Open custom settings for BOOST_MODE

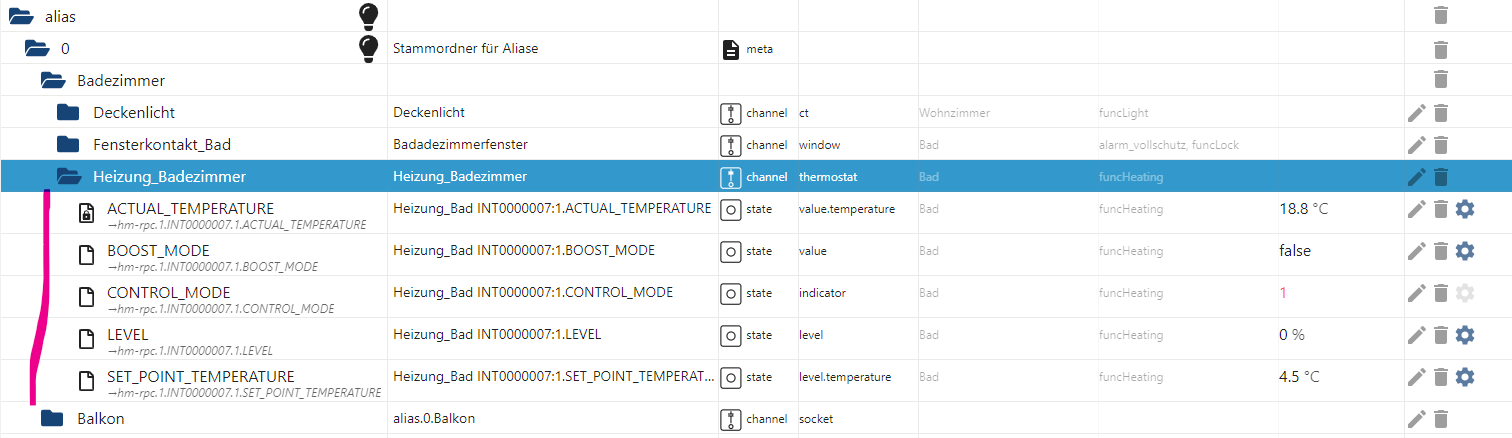point(1465,251)
